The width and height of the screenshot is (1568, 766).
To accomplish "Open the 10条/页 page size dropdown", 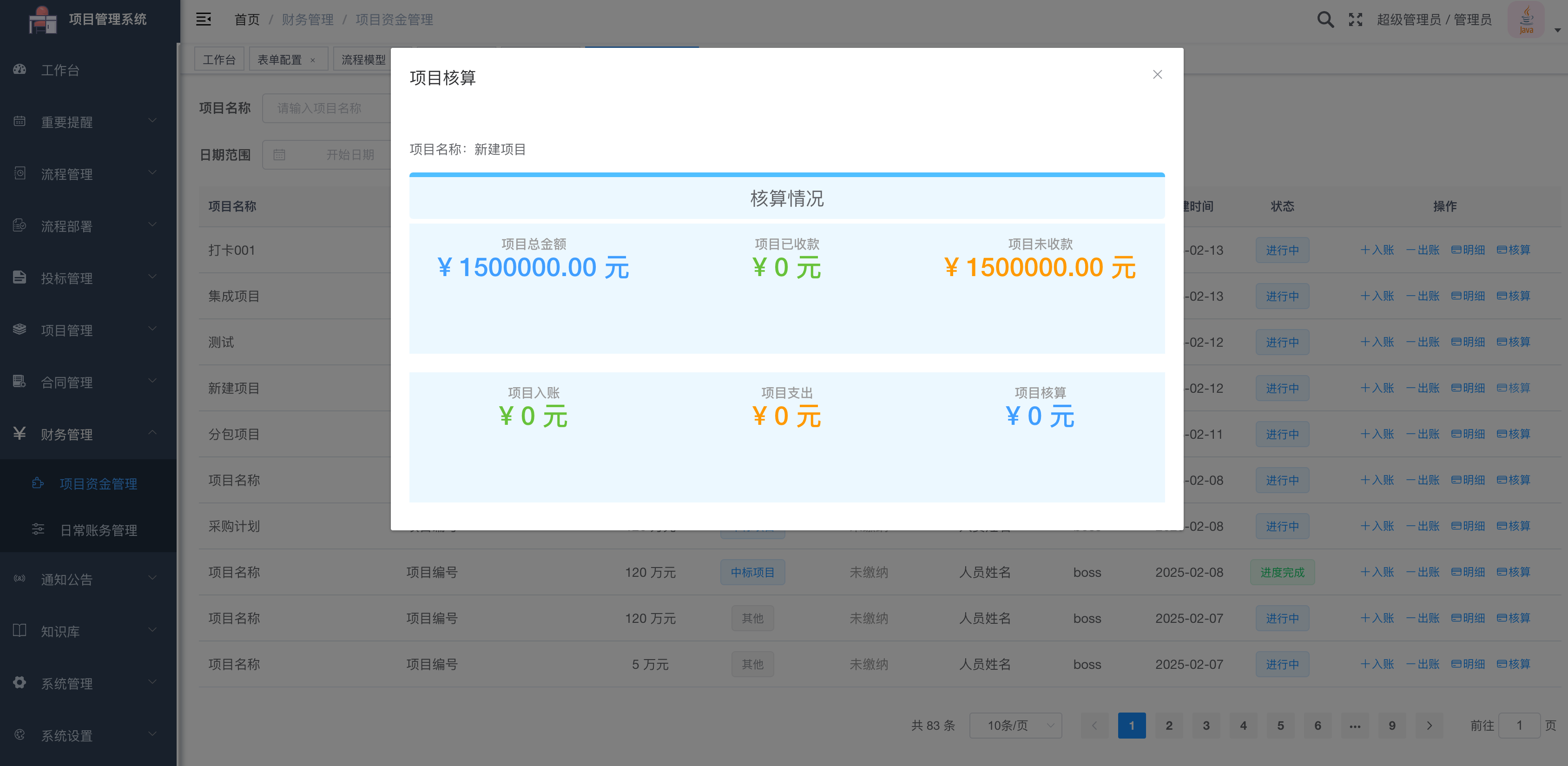I will (x=1015, y=725).
